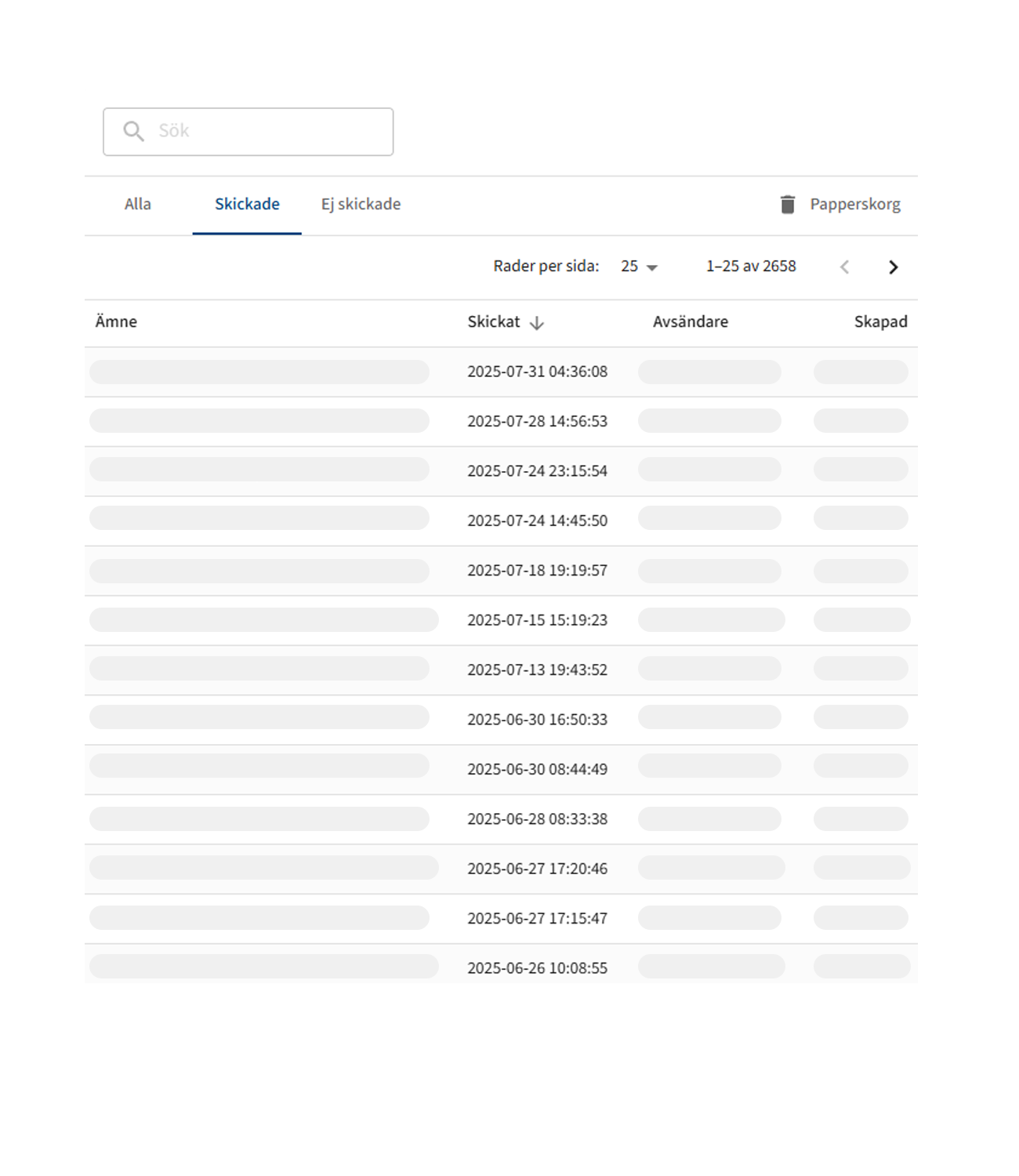This screenshot has height=1176, width=1019.
Task: Select the Skickade tab
Action: coord(247,205)
